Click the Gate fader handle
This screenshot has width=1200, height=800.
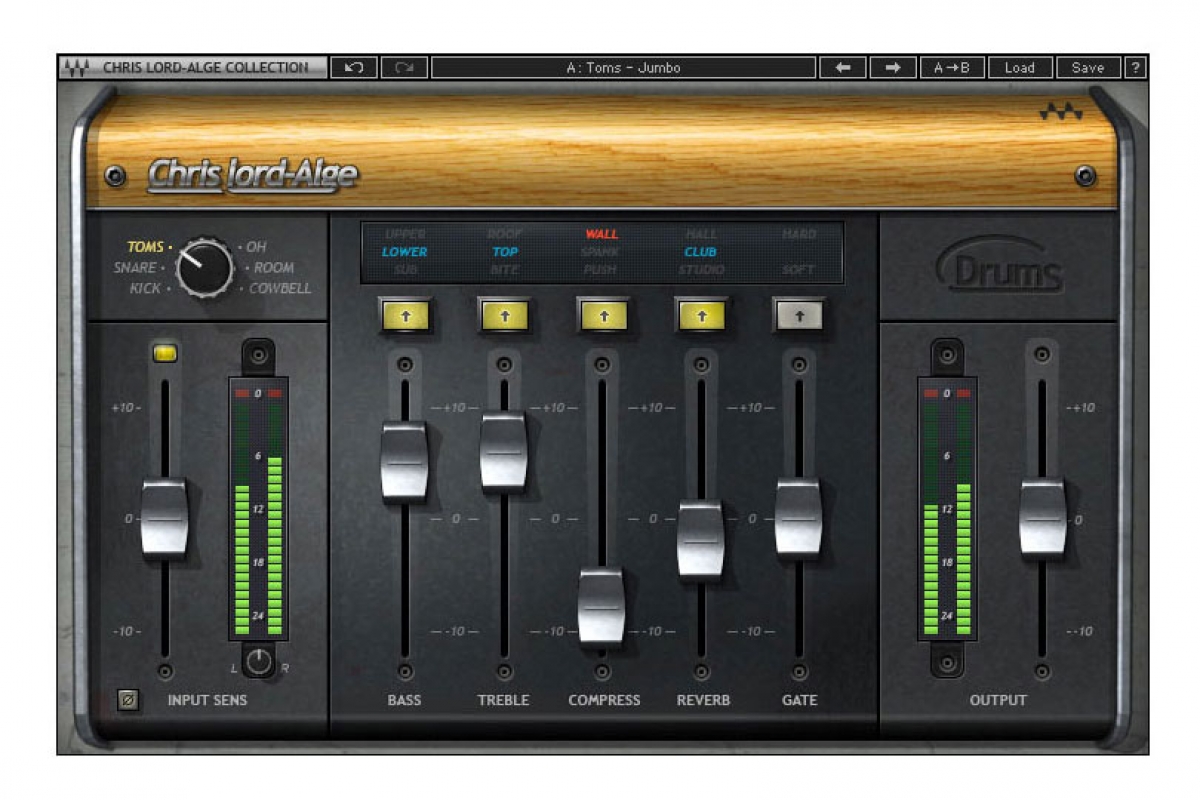pyautogui.click(x=799, y=518)
